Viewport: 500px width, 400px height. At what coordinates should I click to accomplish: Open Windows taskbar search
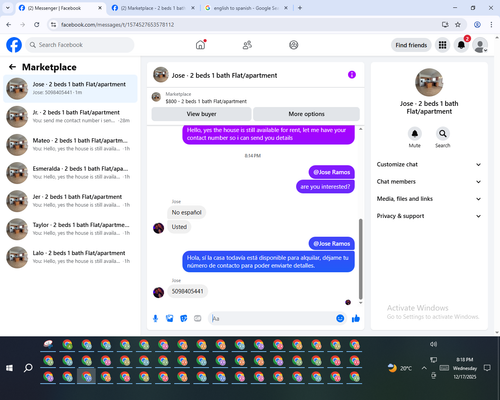click(28, 368)
